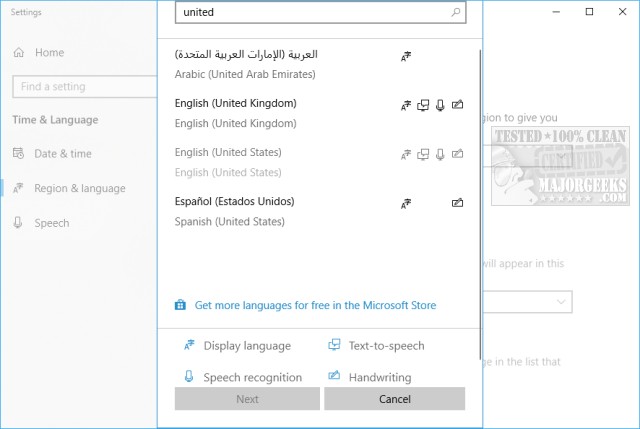Click the search magnifier icon in language box
640x429 pixels.
pyautogui.click(x=457, y=13)
